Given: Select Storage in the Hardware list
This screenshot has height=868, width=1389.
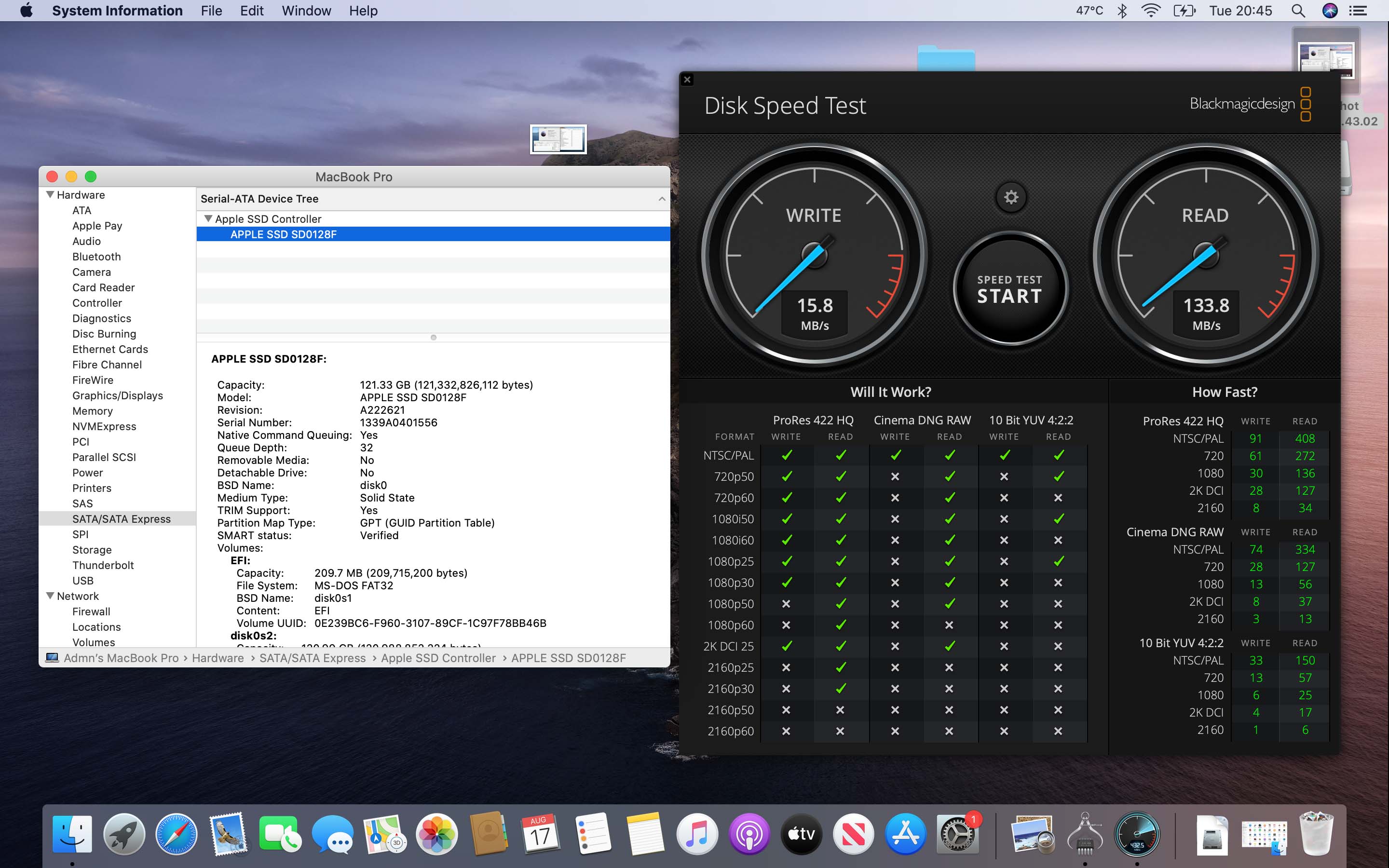Looking at the screenshot, I should (x=92, y=549).
